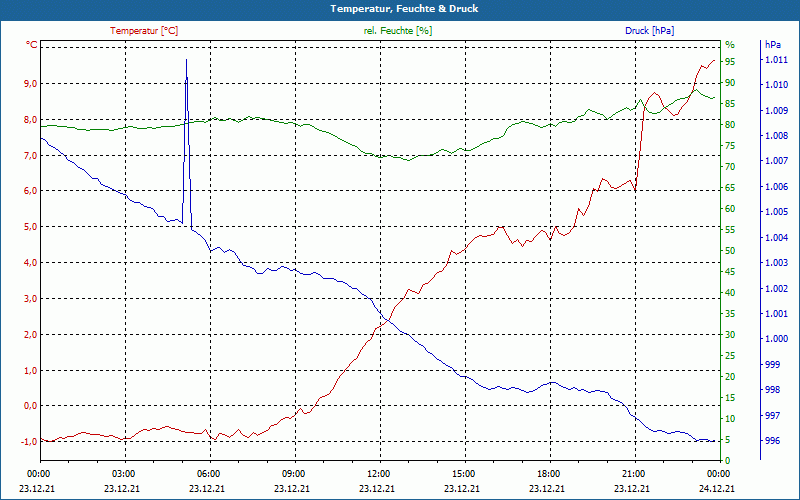
Task: Click the '996' pressure axis value
Action: 772,441
